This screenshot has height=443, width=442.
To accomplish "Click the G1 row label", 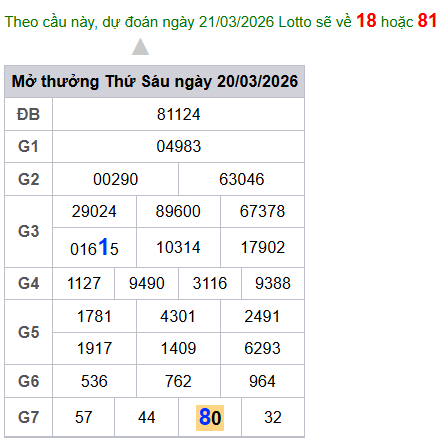I will click(29, 146).
